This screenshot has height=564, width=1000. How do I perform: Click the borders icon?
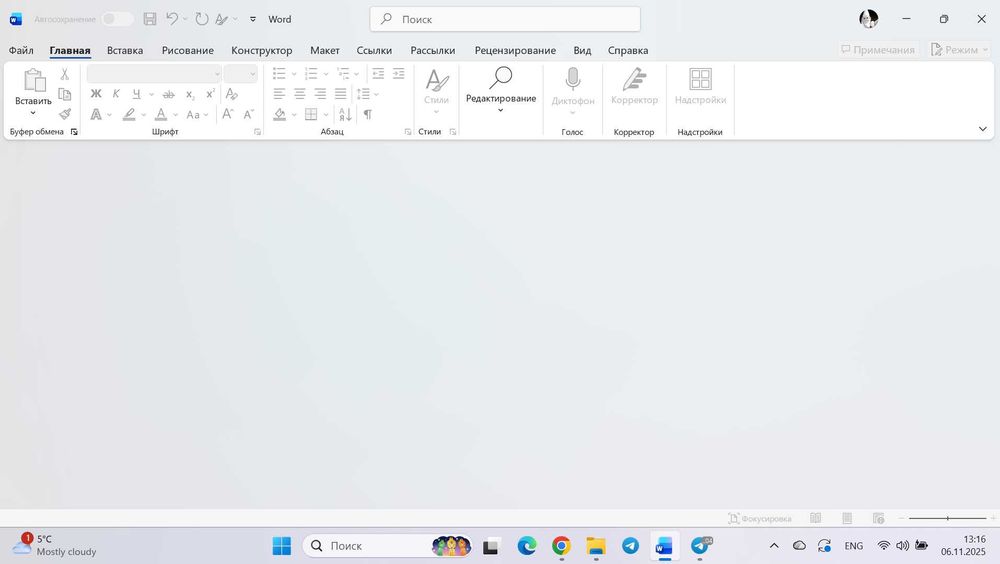click(311, 114)
